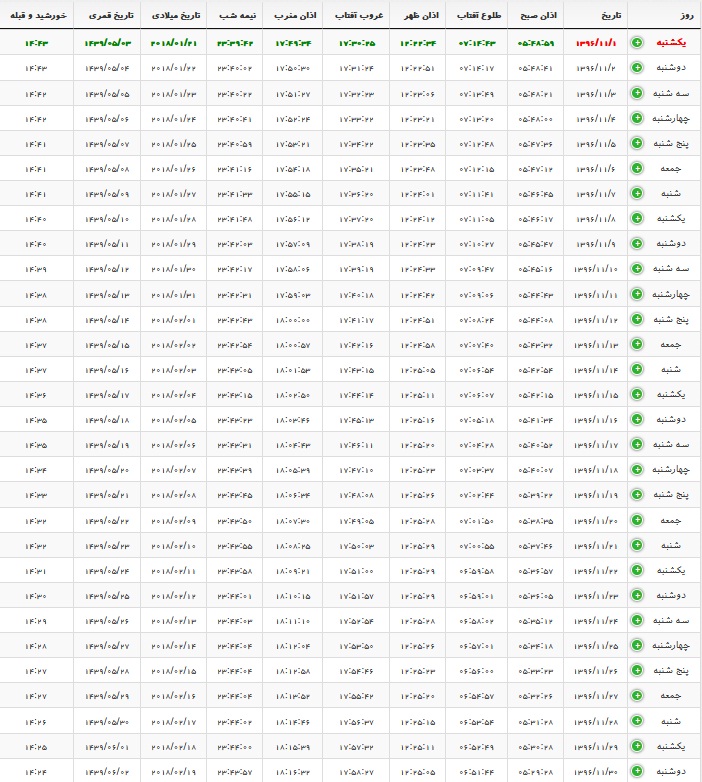This screenshot has width=702, height=782.
Task: Click plus icon next to ۱۳۹۶/۱۱/۸
Action: (x=637, y=218)
